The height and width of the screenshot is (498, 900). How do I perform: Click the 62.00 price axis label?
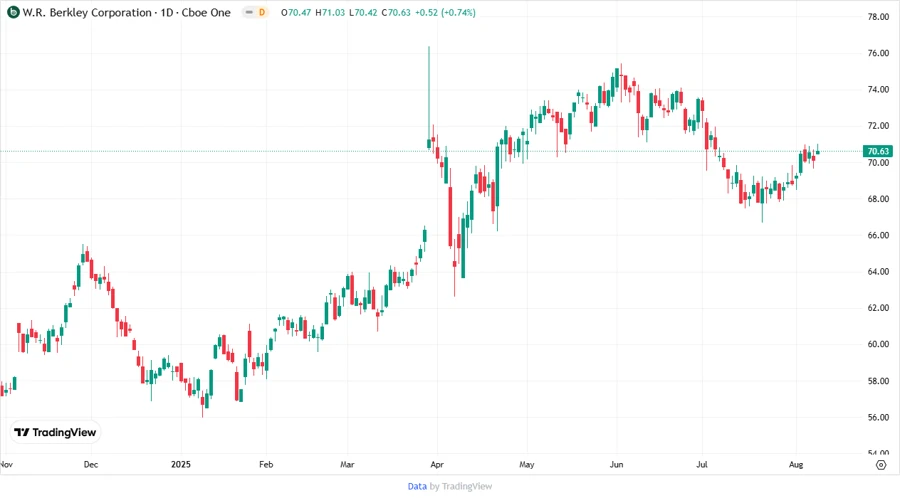click(878, 308)
